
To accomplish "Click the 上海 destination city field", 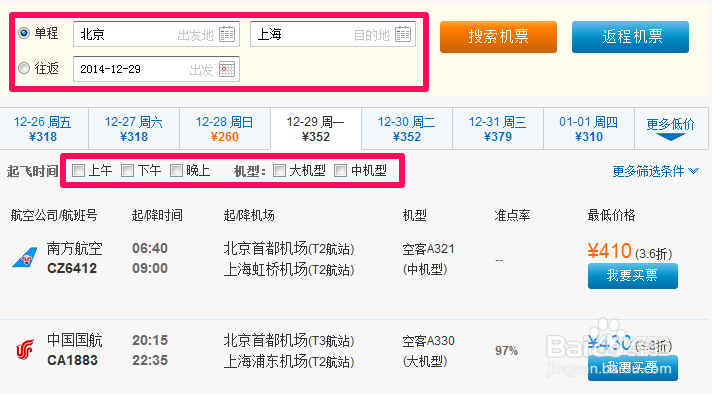I will coord(333,34).
